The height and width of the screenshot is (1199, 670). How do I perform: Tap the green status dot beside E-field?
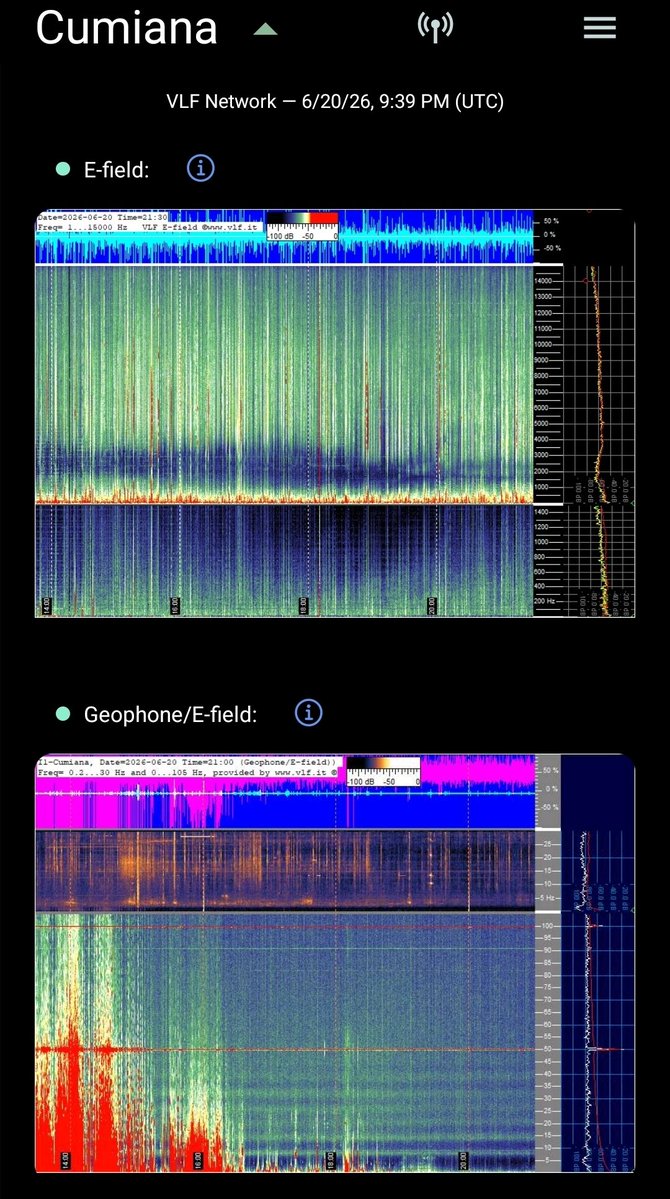pyautogui.click(x=63, y=169)
